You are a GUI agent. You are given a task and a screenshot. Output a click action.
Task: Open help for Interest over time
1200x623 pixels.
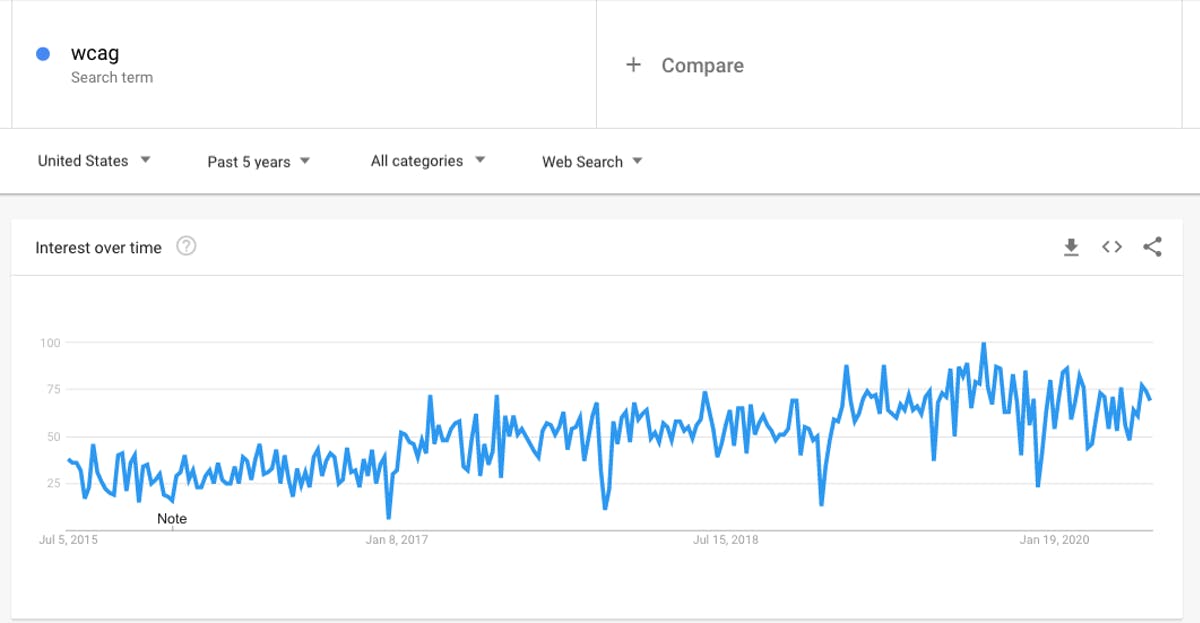tap(186, 246)
